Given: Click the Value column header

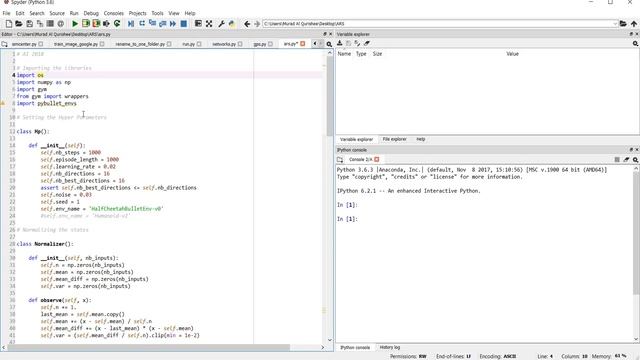Looking at the screenshot, I should coord(512,54).
